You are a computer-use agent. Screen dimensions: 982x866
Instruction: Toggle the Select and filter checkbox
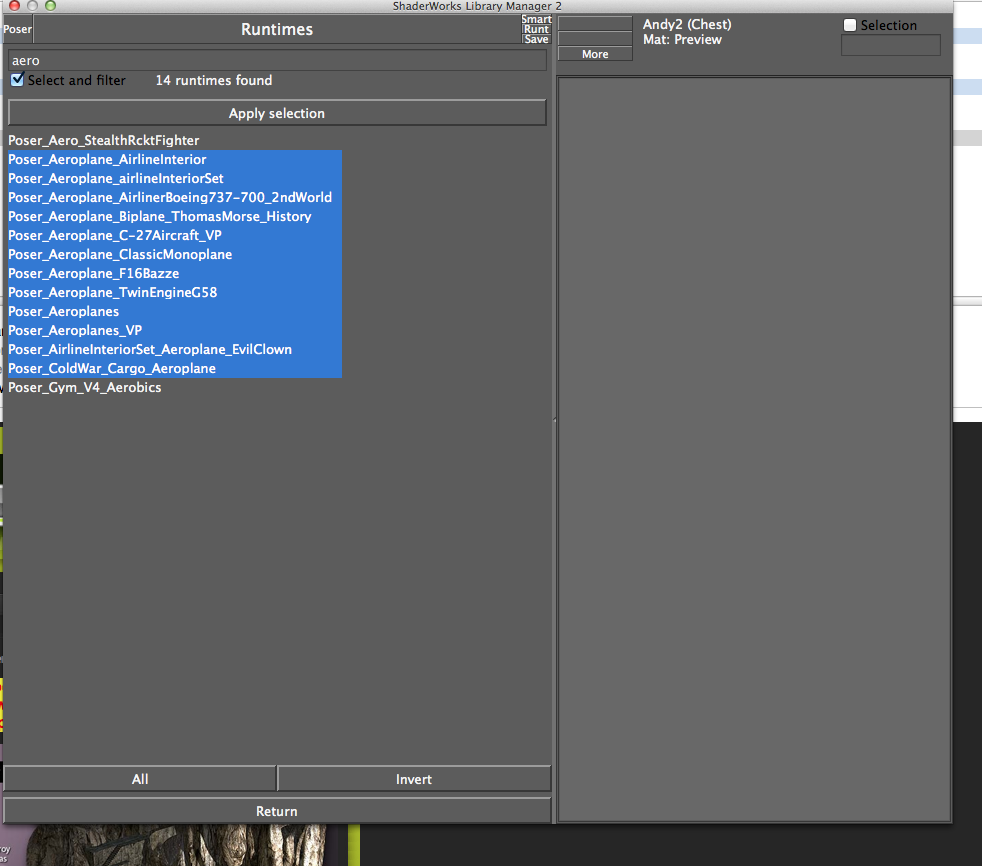[x=17, y=80]
